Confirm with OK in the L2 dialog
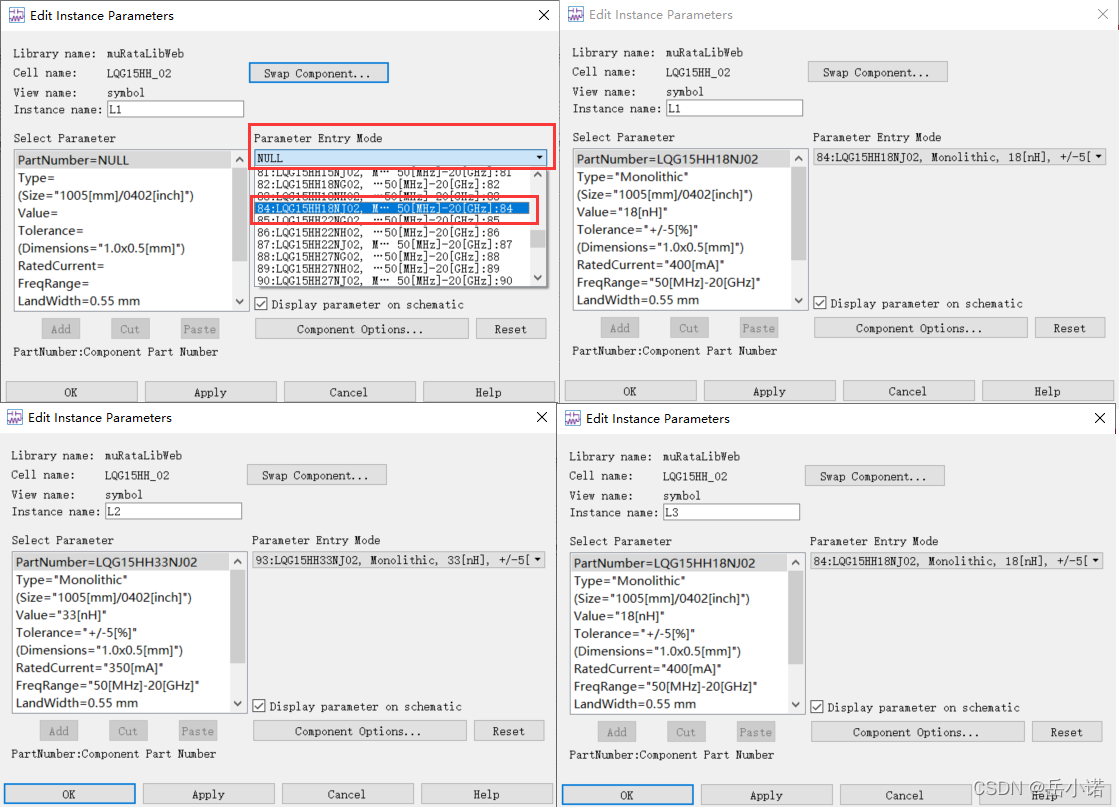Screen dimensions: 1120x807 click(x=69, y=794)
